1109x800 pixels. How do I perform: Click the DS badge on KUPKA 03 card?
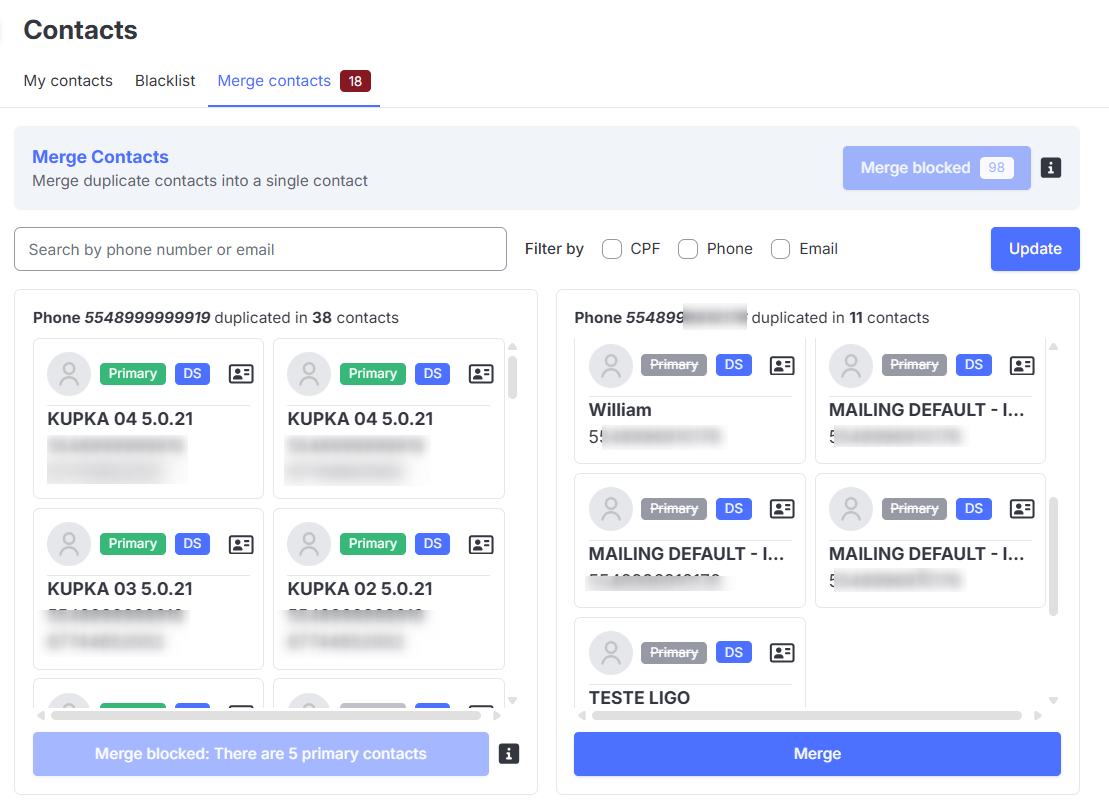pos(192,544)
